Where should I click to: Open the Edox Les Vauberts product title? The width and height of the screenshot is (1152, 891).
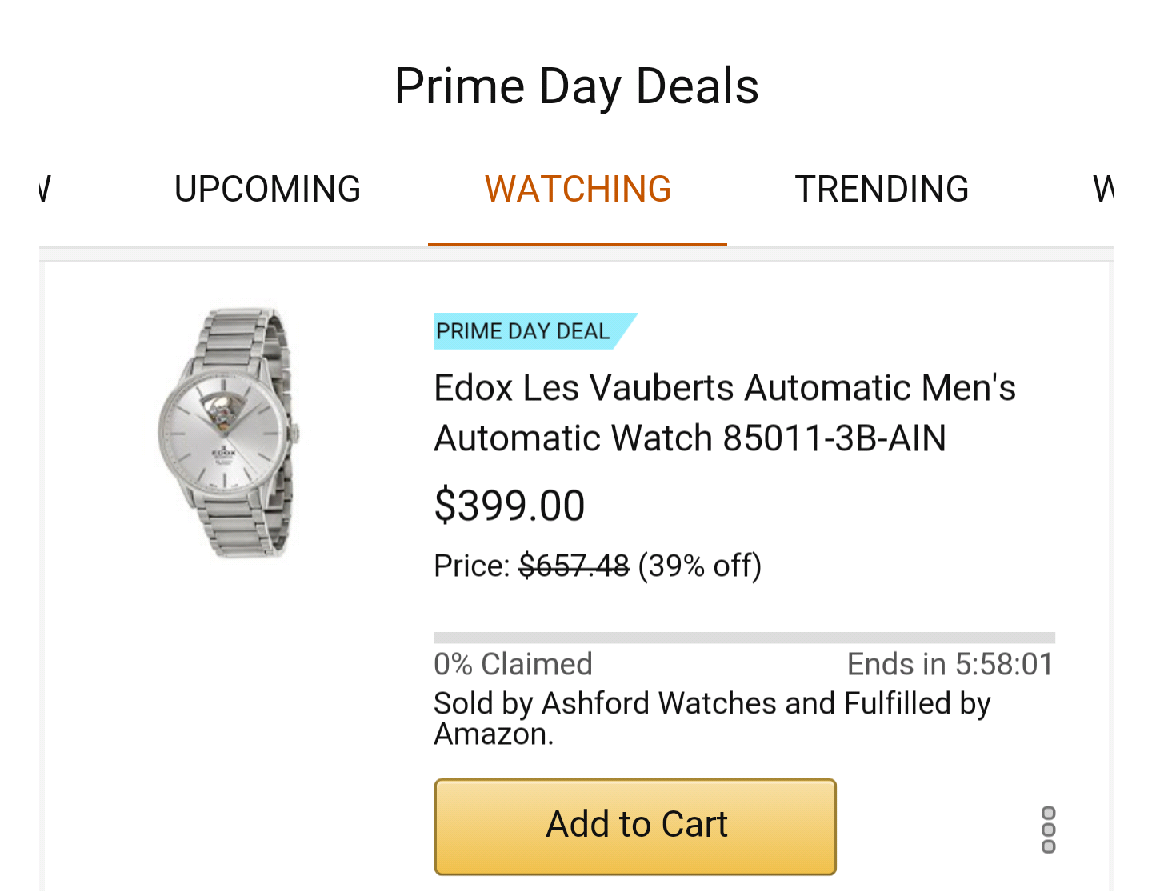[724, 412]
